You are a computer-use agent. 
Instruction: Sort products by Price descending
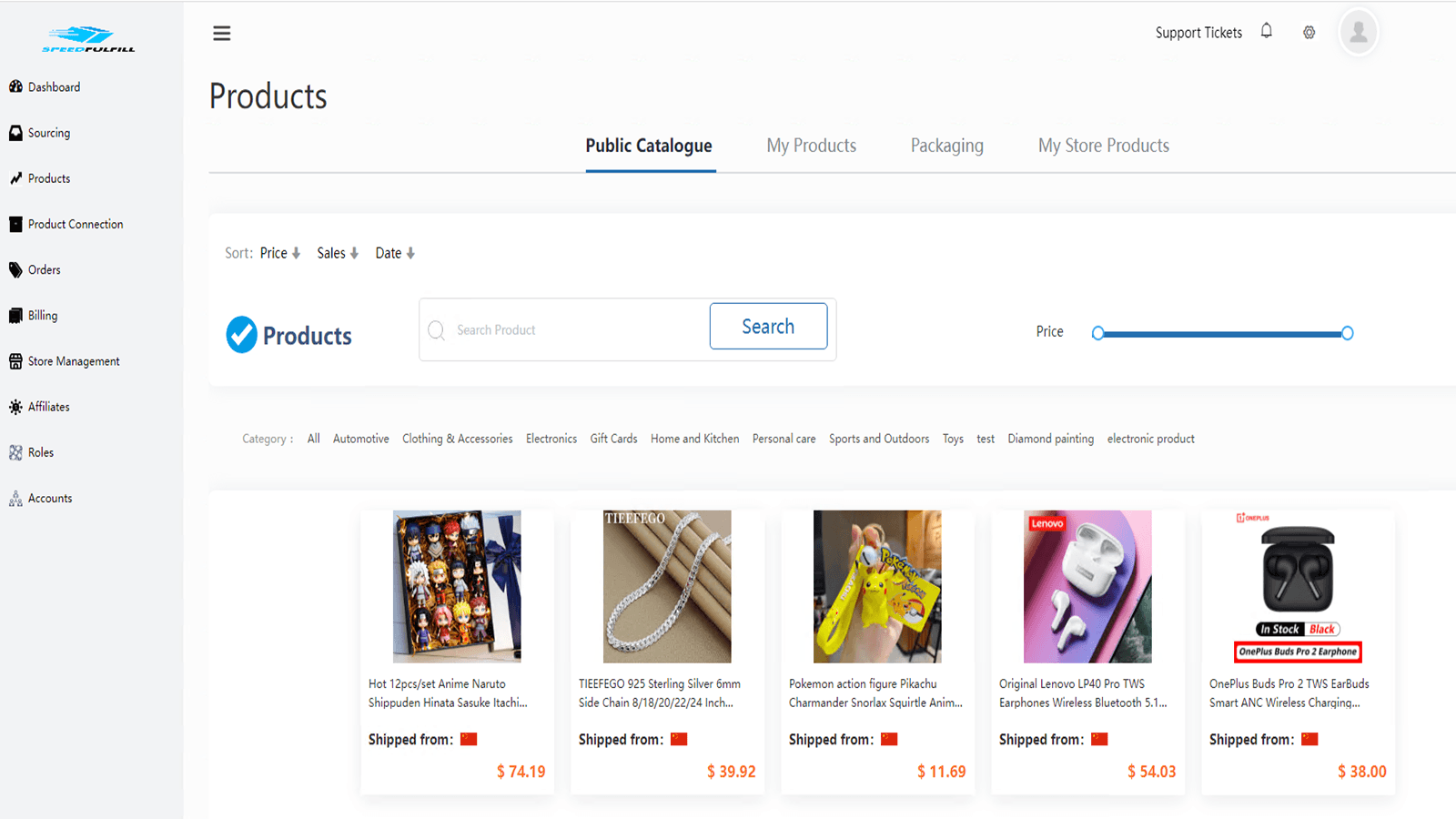tap(279, 253)
